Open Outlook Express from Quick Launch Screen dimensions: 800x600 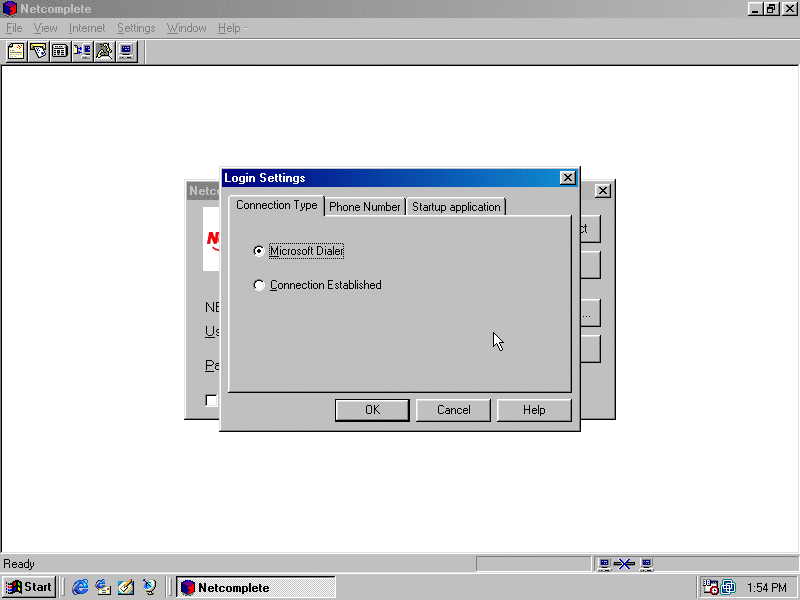click(103, 587)
